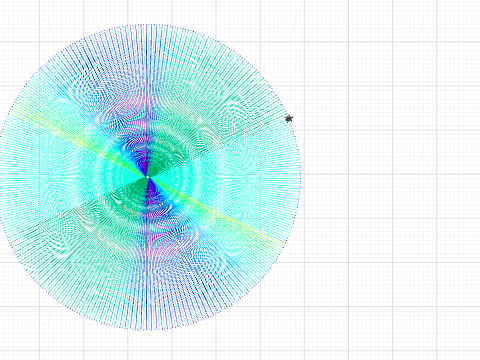Click the black star marker on circle edge
The image size is (480, 360).
point(289,119)
